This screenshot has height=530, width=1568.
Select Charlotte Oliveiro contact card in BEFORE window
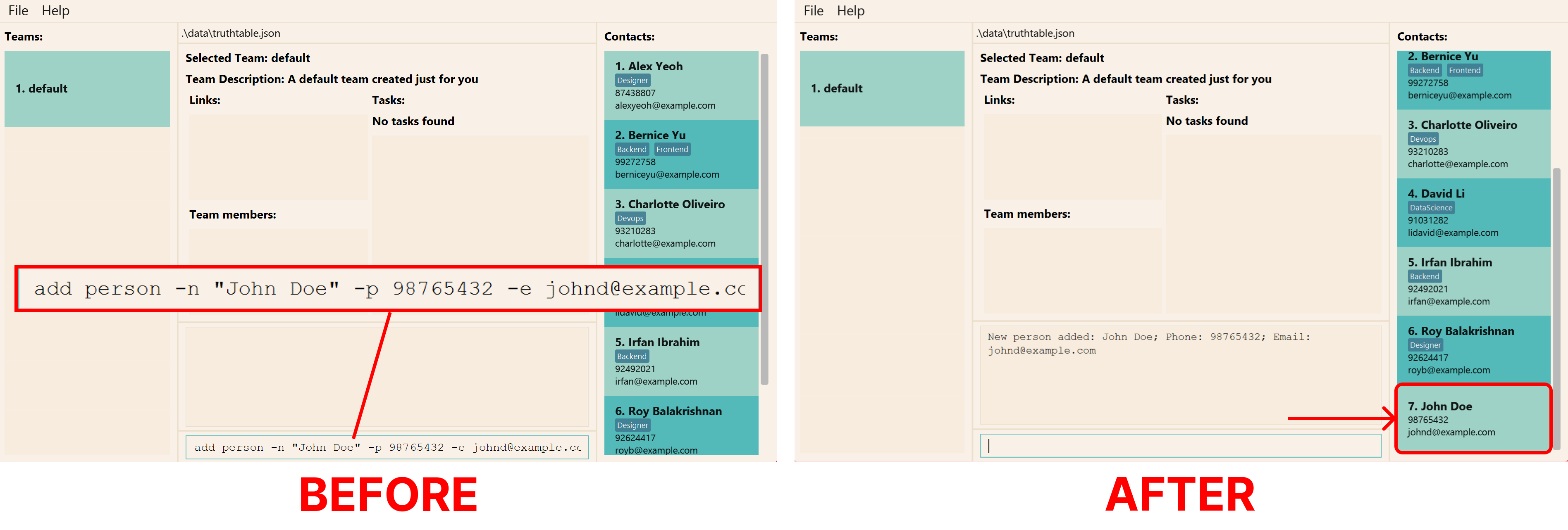681,223
